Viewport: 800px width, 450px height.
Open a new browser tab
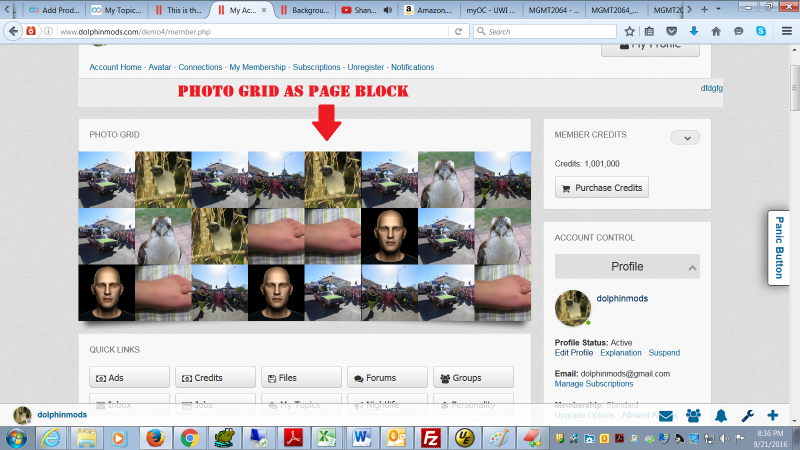704,9
